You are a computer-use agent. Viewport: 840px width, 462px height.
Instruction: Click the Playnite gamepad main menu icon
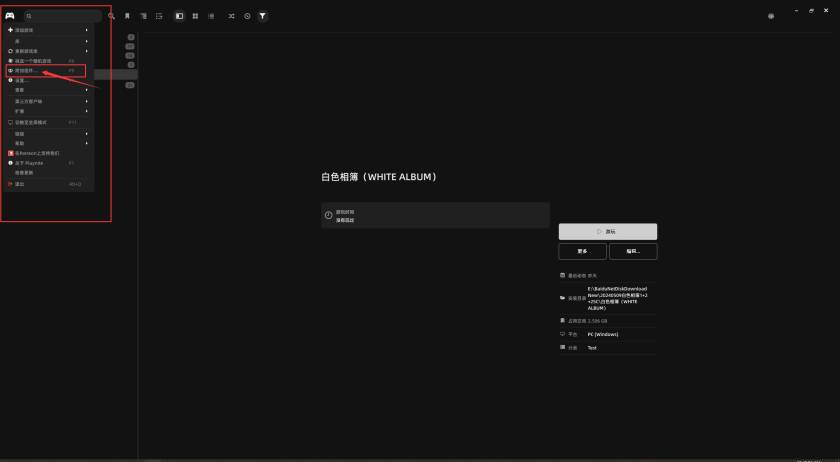pos(10,16)
